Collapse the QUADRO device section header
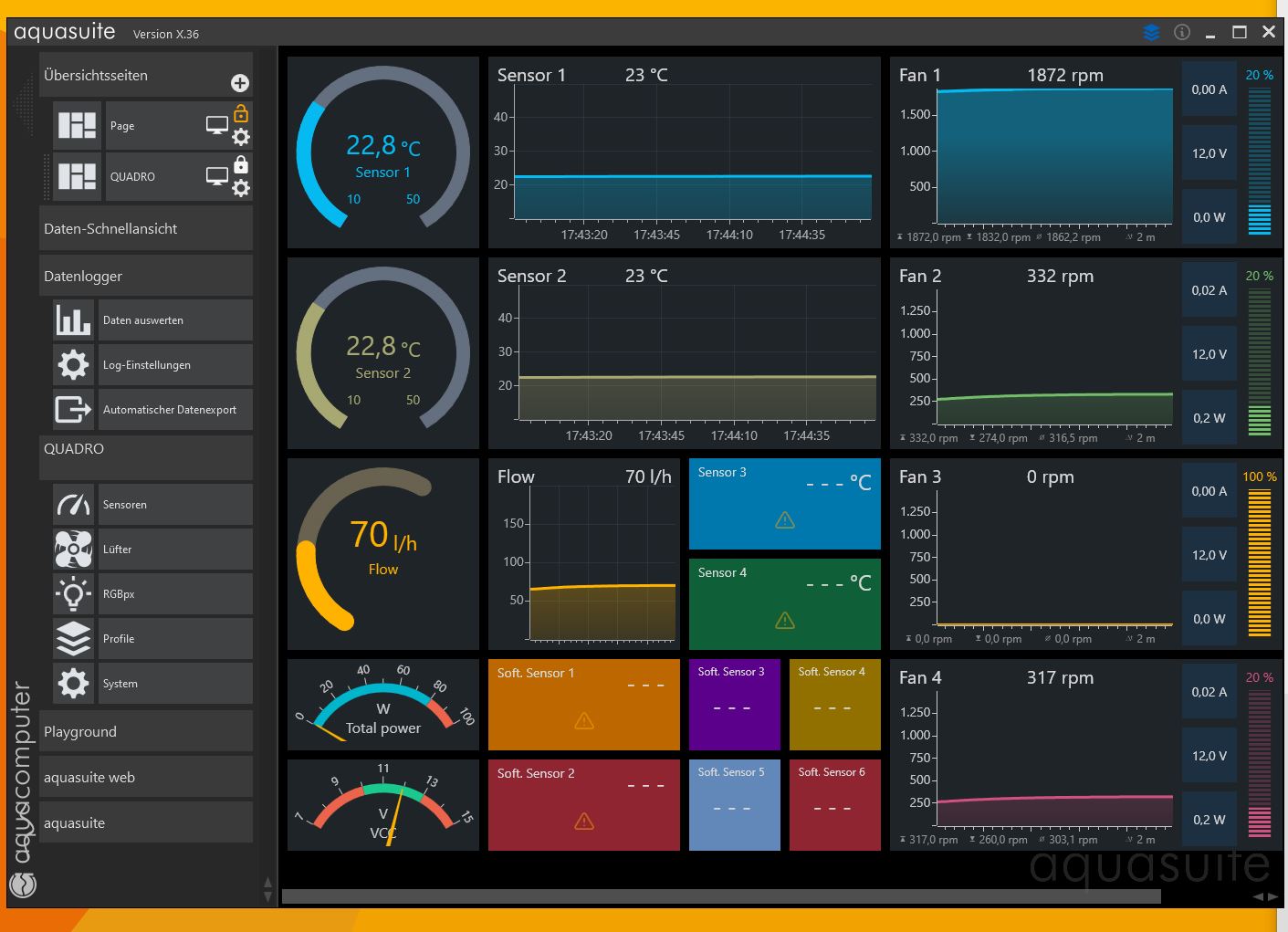Image resolution: width=1288 pixels, height=932 pixels. point(146,457)
